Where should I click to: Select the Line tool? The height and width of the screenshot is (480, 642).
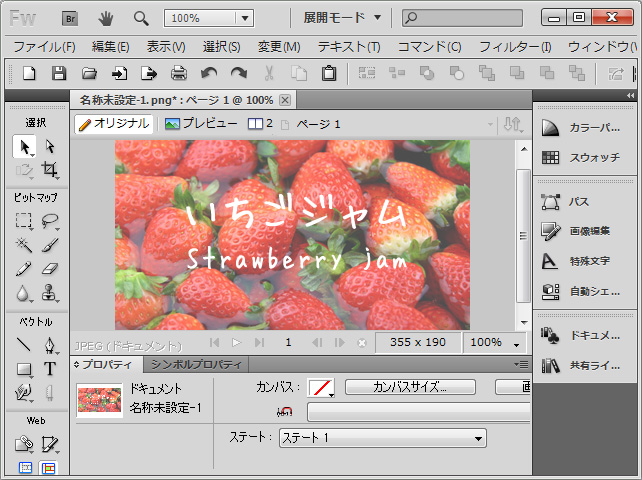[x=24, y=345]
